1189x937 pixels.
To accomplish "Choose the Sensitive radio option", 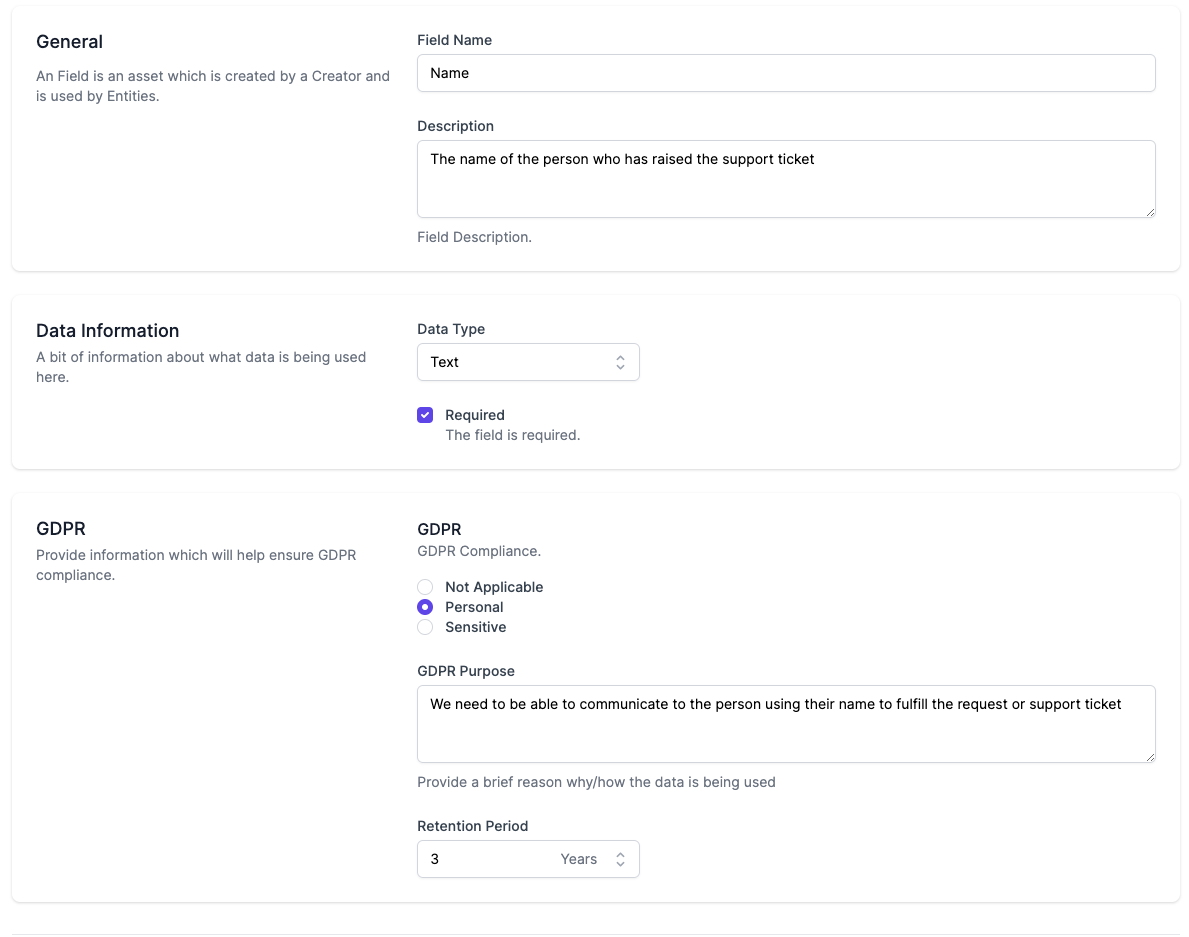I will (425, 627).
